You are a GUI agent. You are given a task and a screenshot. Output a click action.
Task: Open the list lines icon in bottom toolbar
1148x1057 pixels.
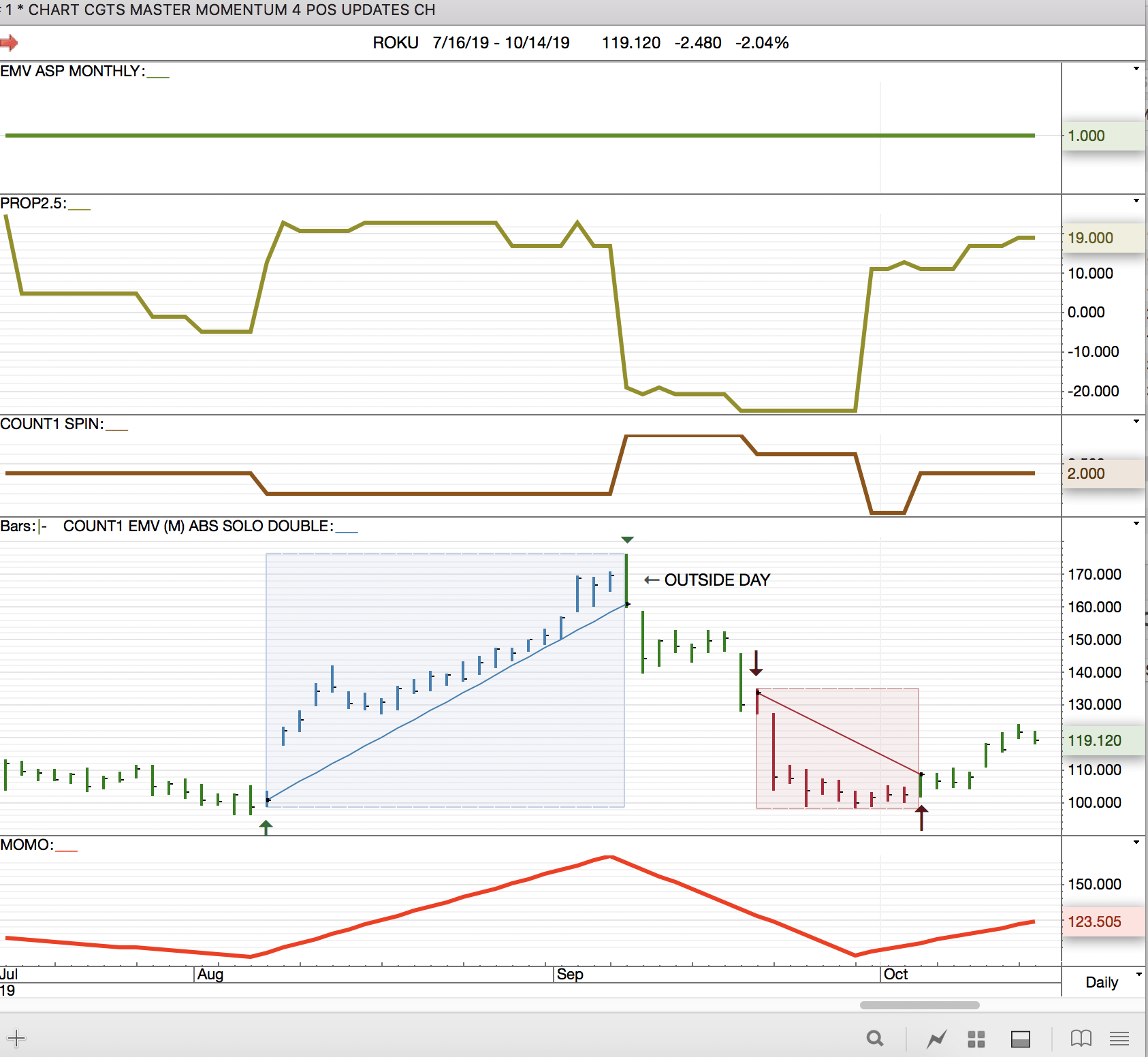coord(1119,1039)
